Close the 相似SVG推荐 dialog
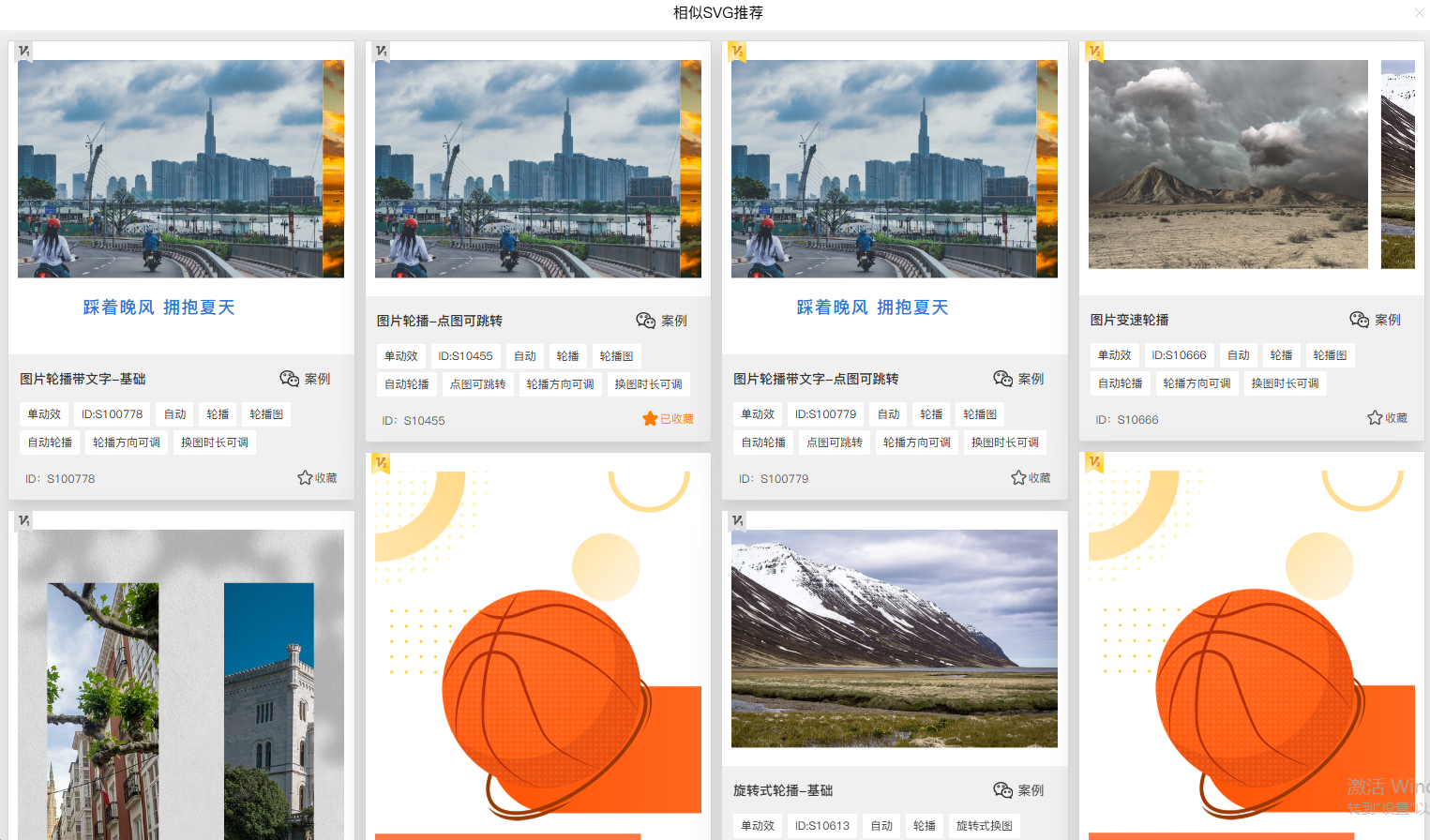 point(1419,13)
